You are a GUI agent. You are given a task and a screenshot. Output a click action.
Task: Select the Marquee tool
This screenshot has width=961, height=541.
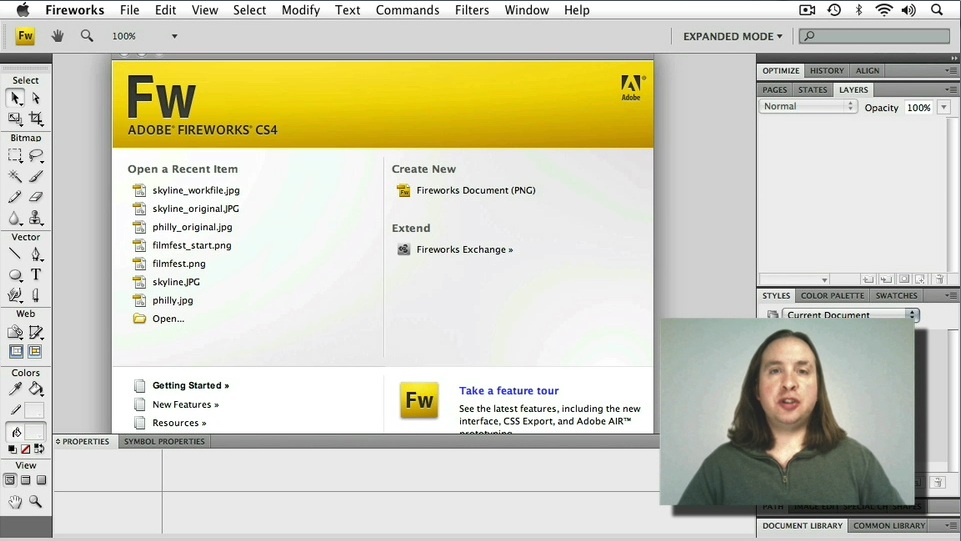(x=15, y=156)
